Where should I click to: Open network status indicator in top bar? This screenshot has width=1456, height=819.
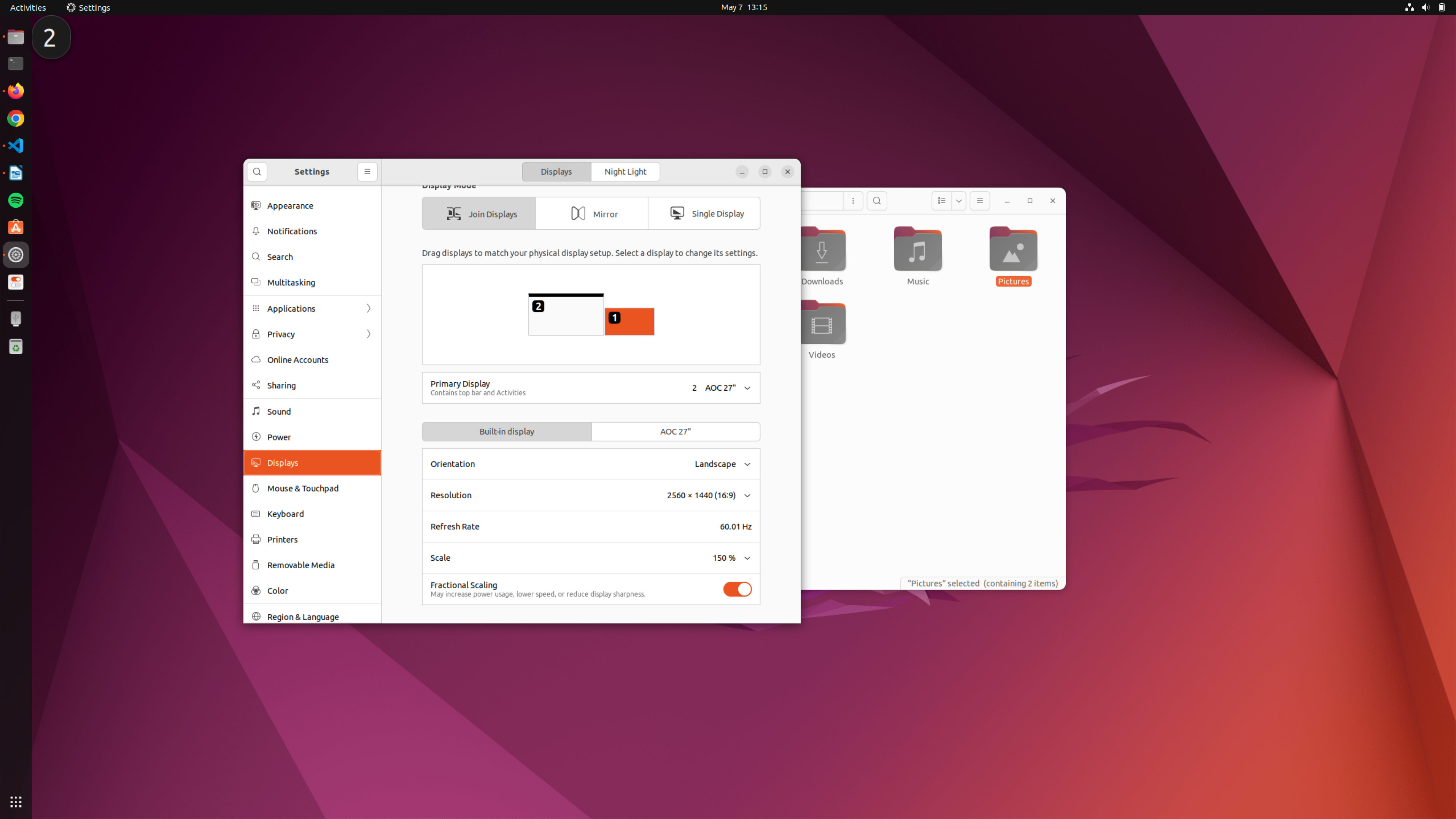[1409, 7]
